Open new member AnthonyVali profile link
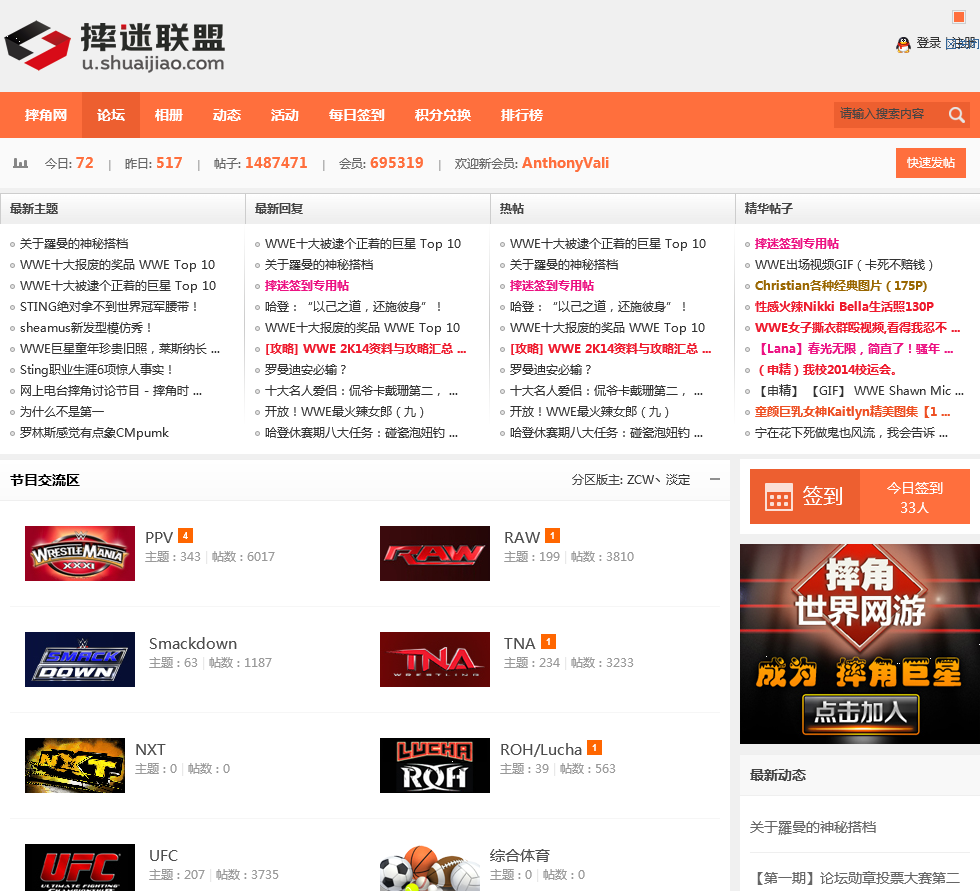Screen dimensions: 980x891 coord(566,163)
